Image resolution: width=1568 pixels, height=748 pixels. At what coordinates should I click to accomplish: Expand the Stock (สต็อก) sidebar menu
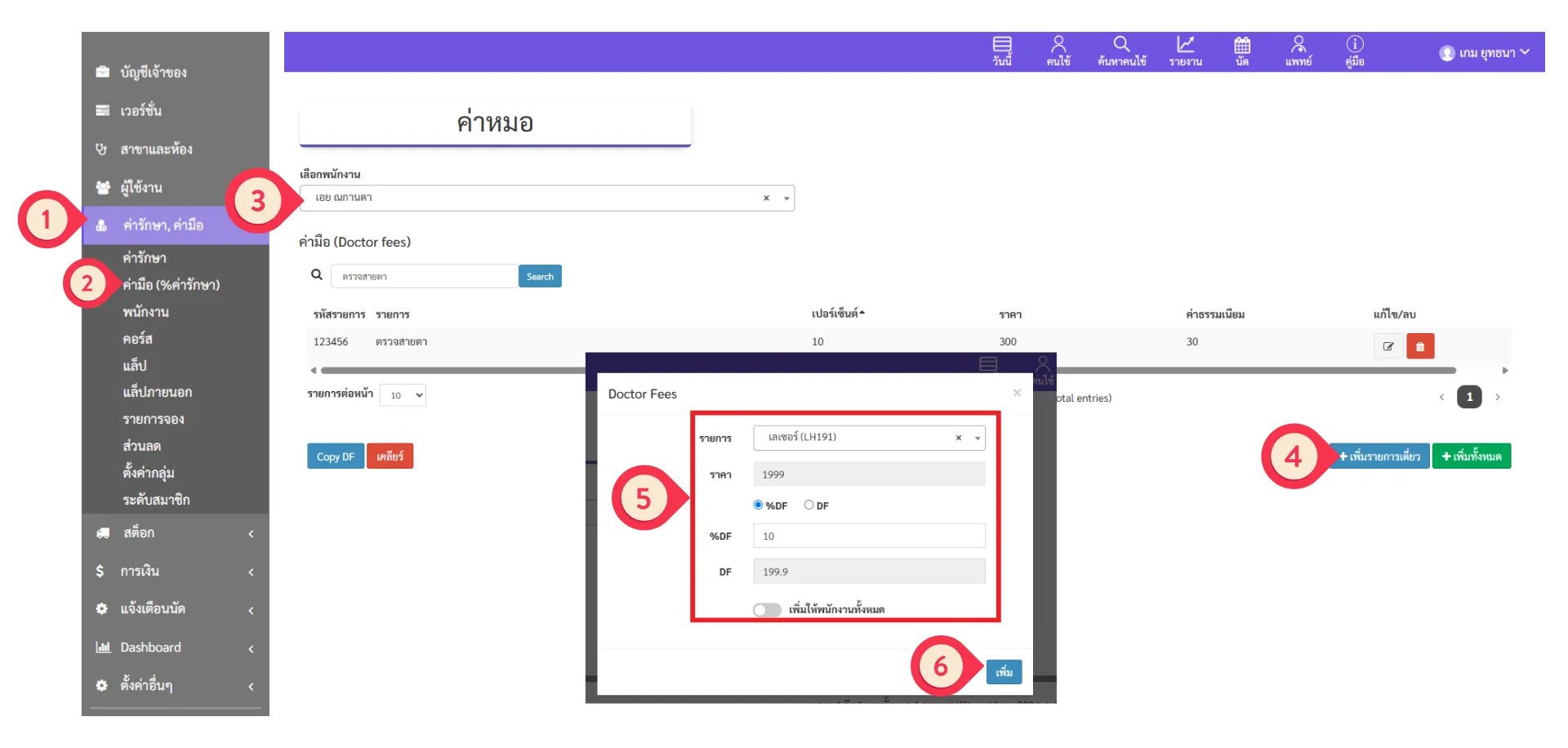[176, 533]
